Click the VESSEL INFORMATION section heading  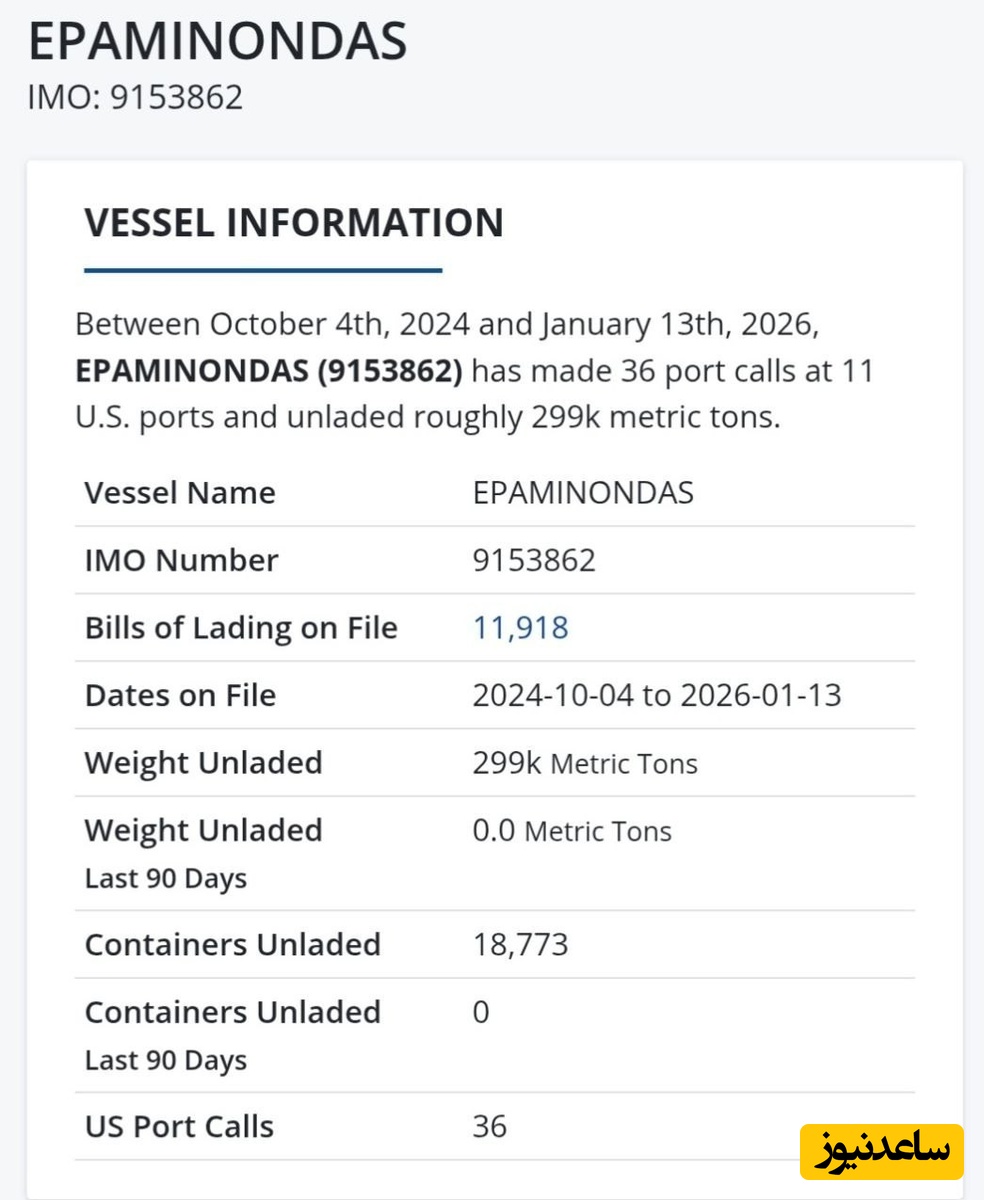(x=294, y=222)
